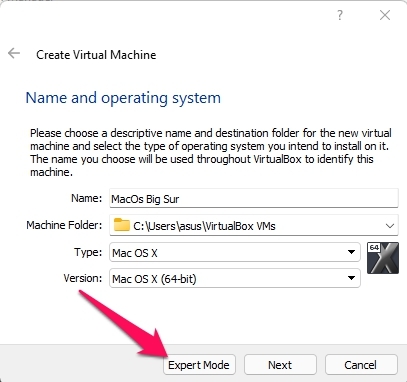Click the descriptive paragraph starting 'Please choose'
The width and height of the screenshot is (407, 382).
pyautogui.click(x=211, y=152)
